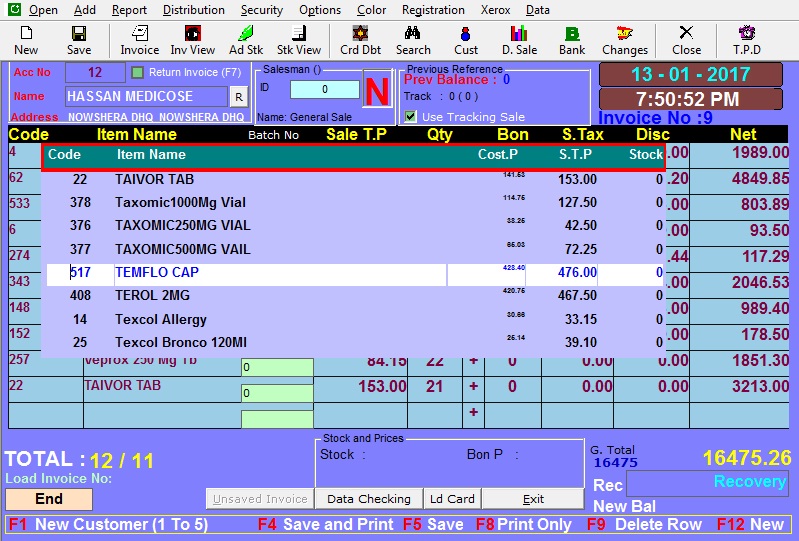Click the Ad Stk toolbar icon

pyautogui.click(x=246, y=40)
